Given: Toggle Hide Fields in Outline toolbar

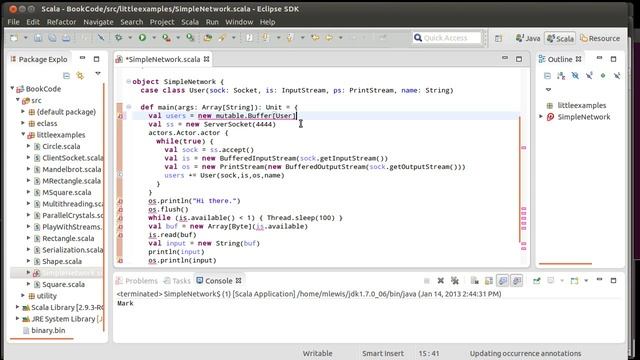Looking at the screenshot, I should point(575,76).
